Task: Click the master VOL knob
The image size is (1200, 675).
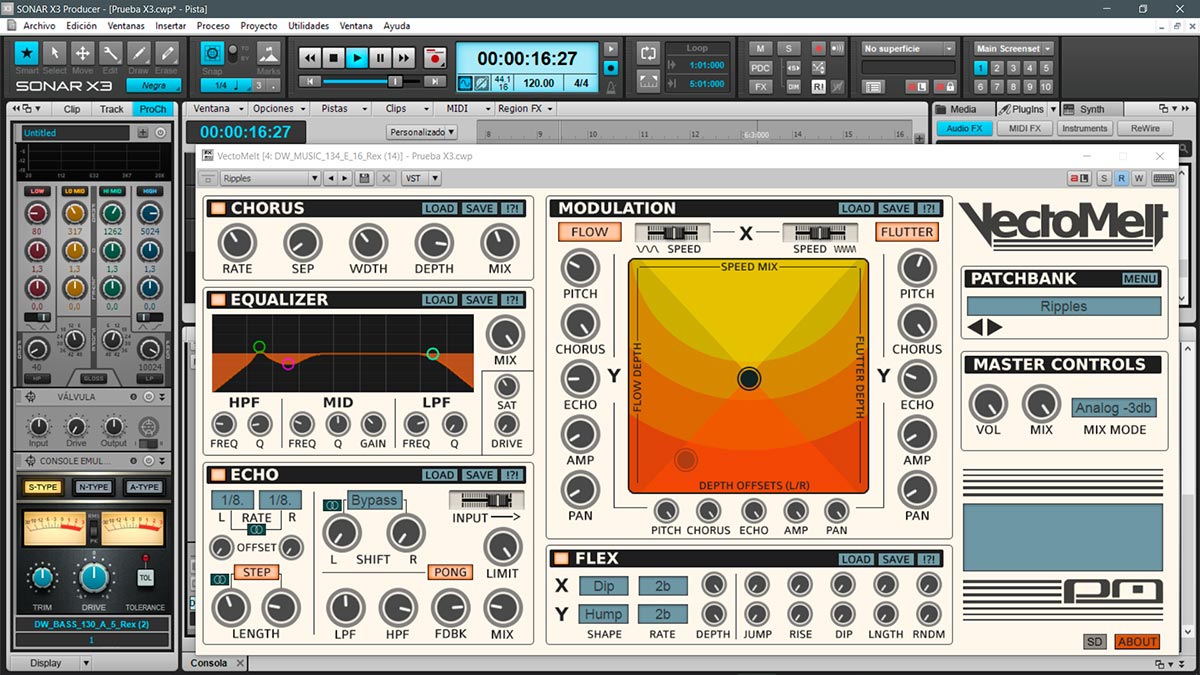Action: (987, 403)
